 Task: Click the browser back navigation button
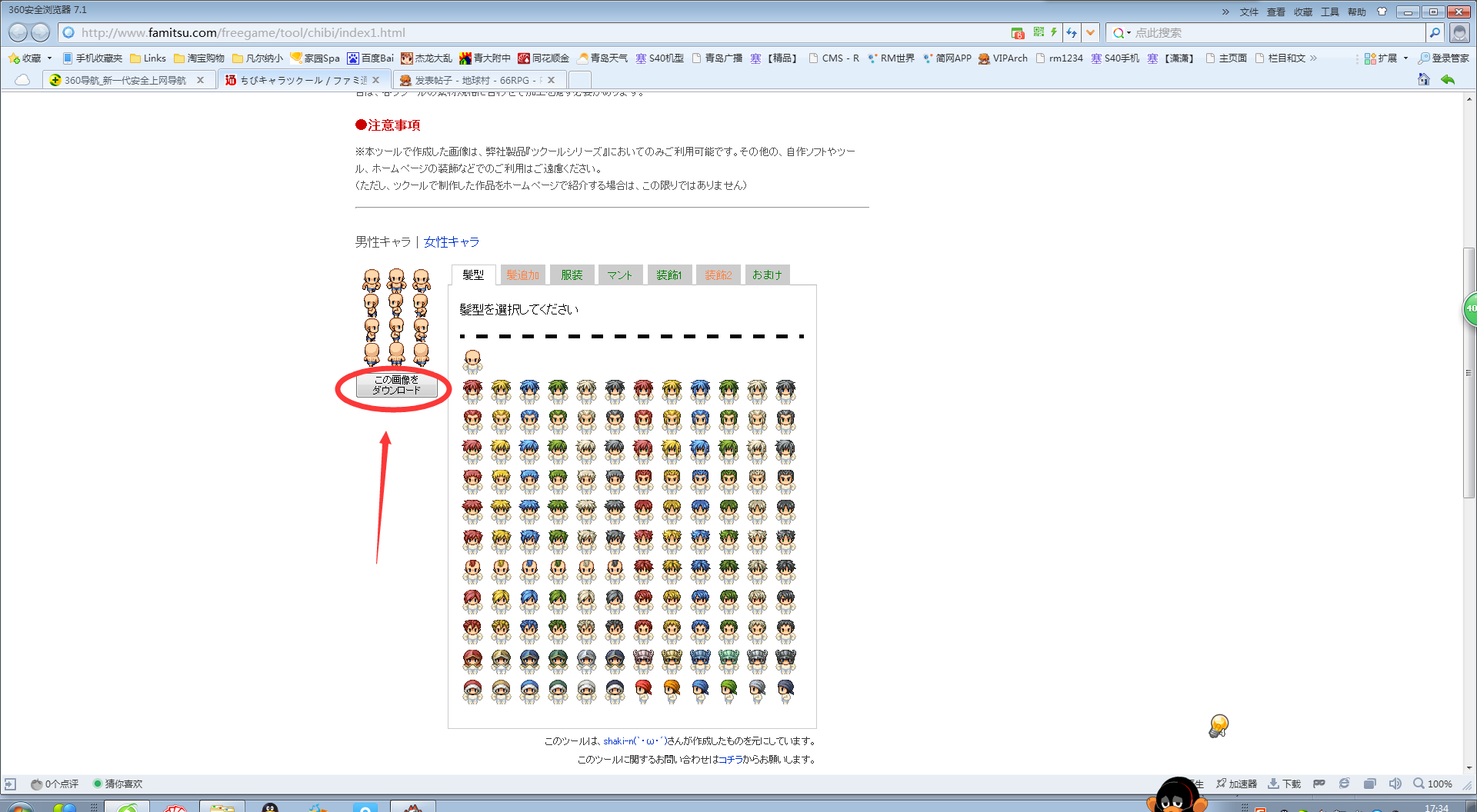click(18, 32)
